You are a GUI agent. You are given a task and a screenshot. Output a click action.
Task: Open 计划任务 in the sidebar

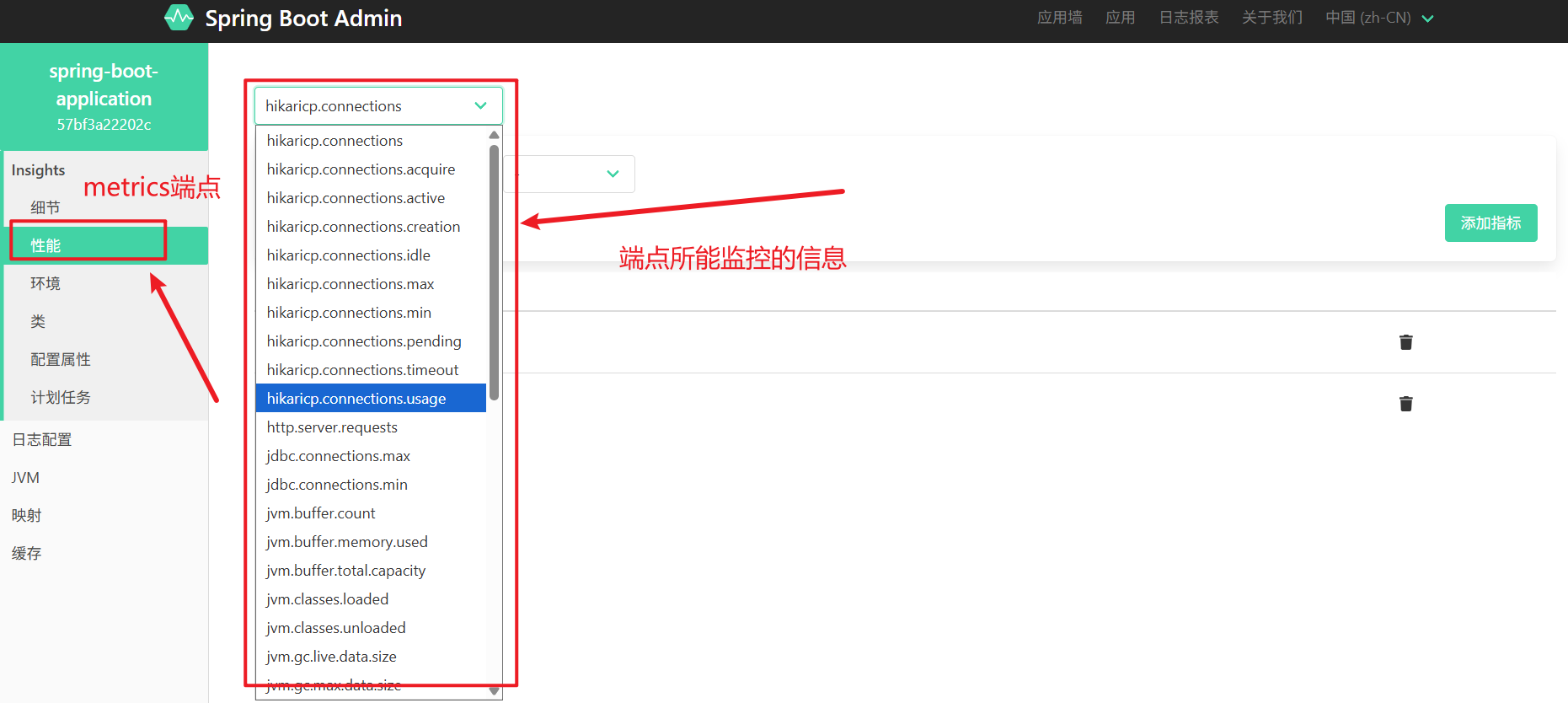[x=106, y=397]
